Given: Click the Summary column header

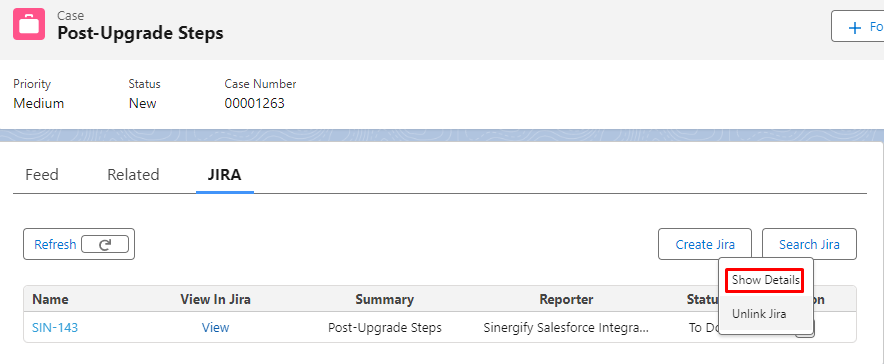Looking at the screenshot, I should coord(384,299).
